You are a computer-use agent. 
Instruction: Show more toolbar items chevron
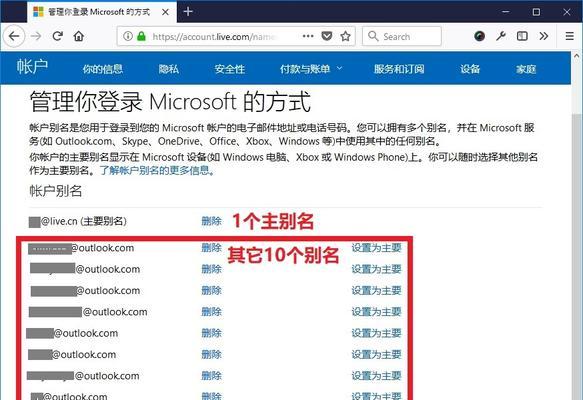coord(544,36)
